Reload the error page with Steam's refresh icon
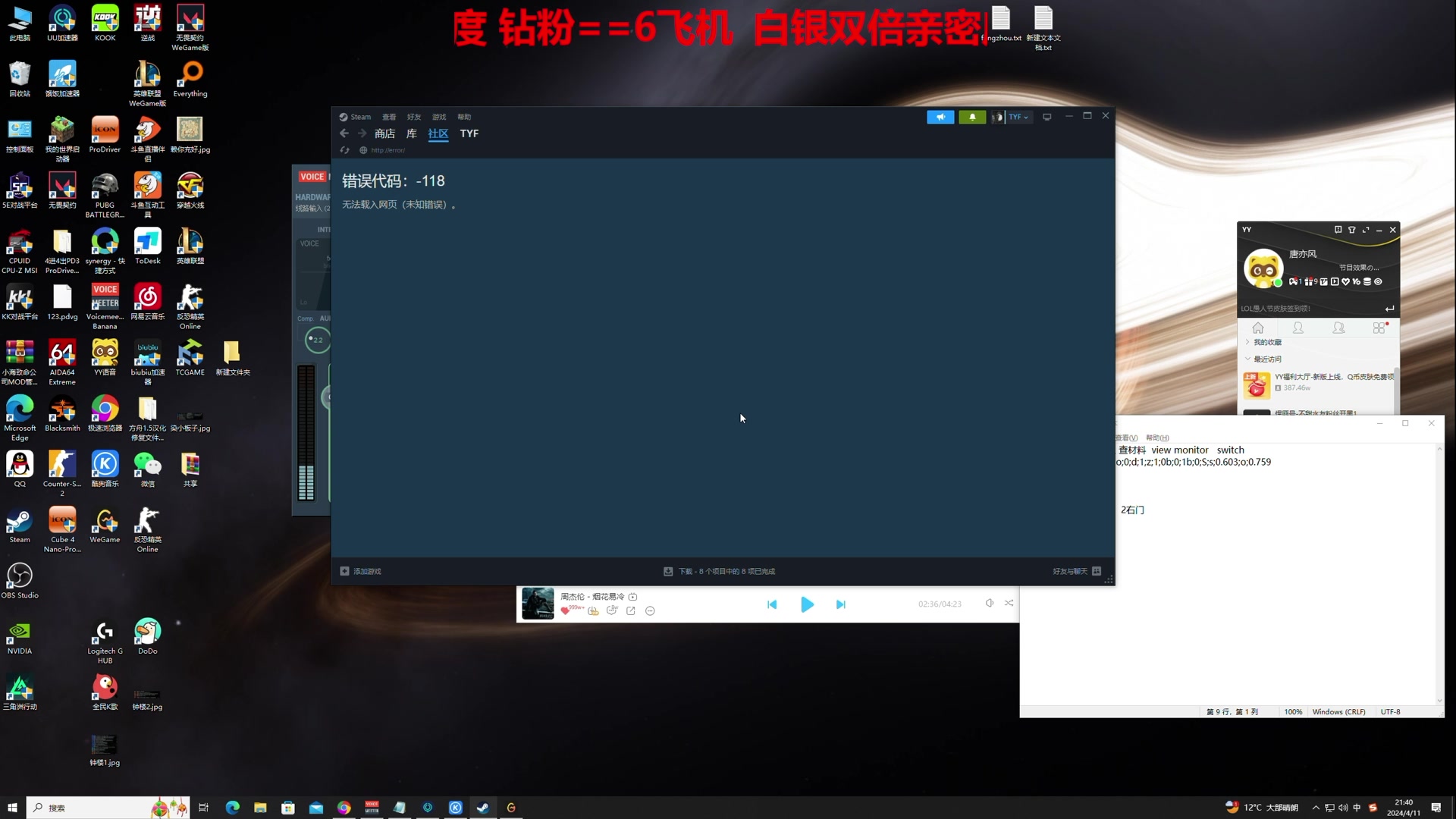1456x819 pixels. 344,150
